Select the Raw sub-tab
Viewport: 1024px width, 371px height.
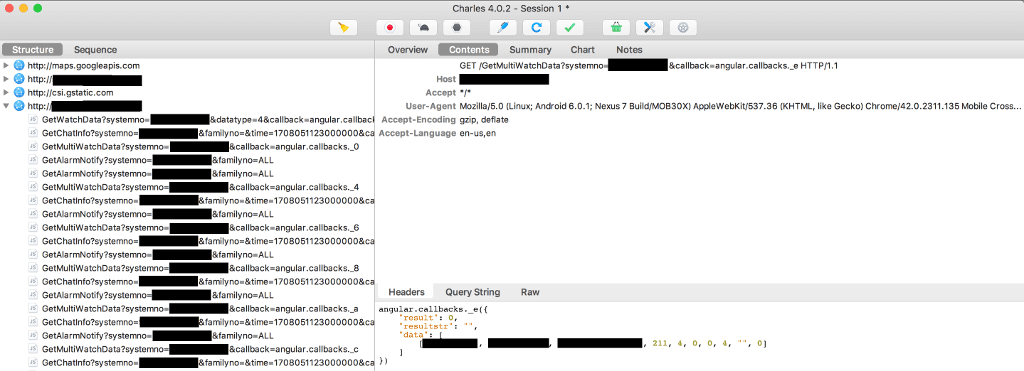tap(530, 292)
